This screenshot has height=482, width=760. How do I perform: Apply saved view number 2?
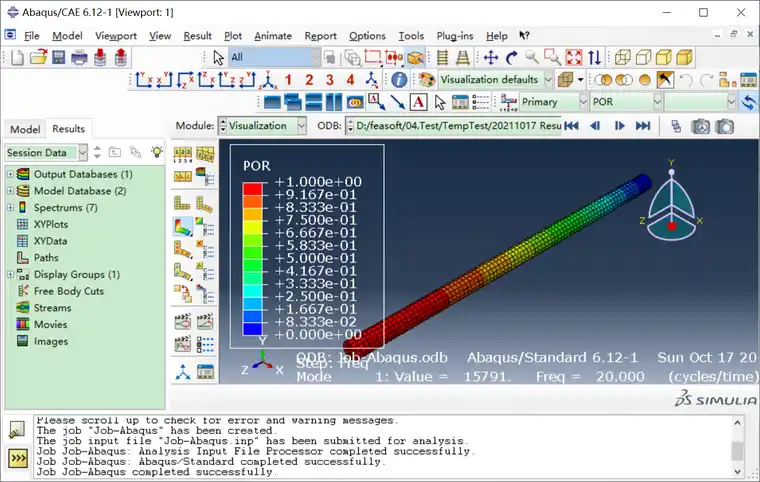pyautogui.click(x=309, y=80)
